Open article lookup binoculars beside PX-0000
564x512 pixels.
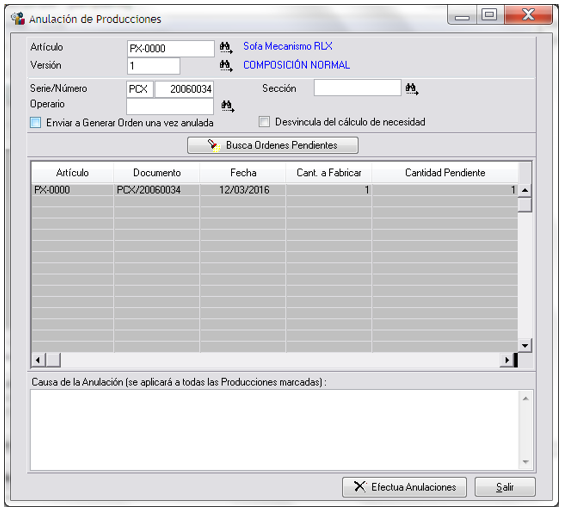226,47
